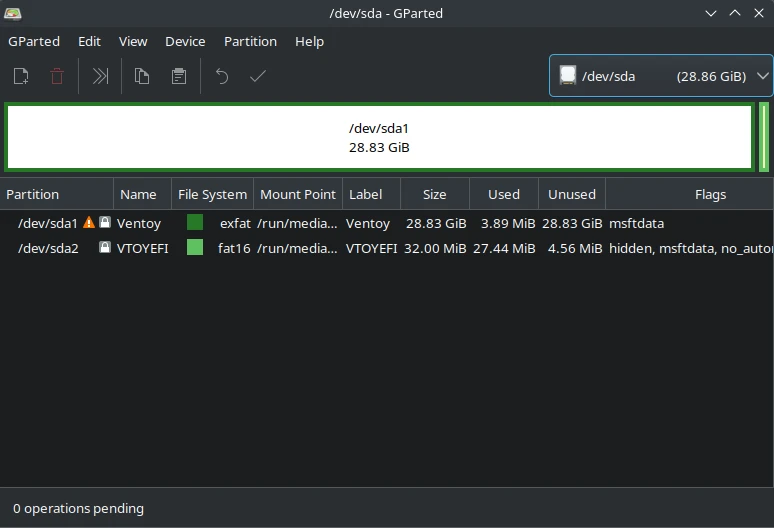Click the red Delete partition trash icon
The height and width of the screenshot is (528, 774).
click(57, 76)
